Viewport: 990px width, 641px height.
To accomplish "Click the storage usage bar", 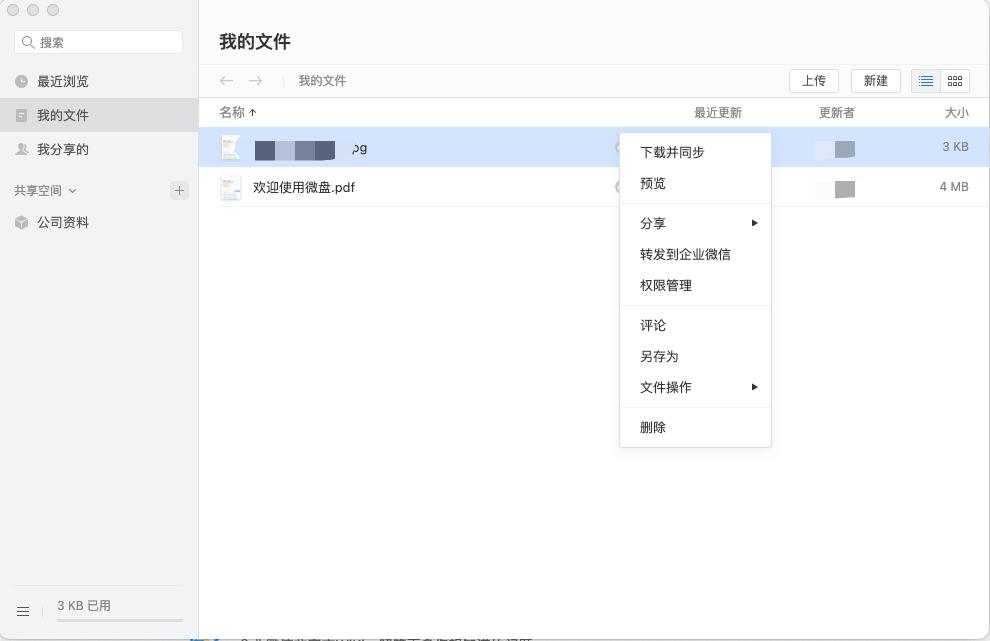I will (120, 620).
